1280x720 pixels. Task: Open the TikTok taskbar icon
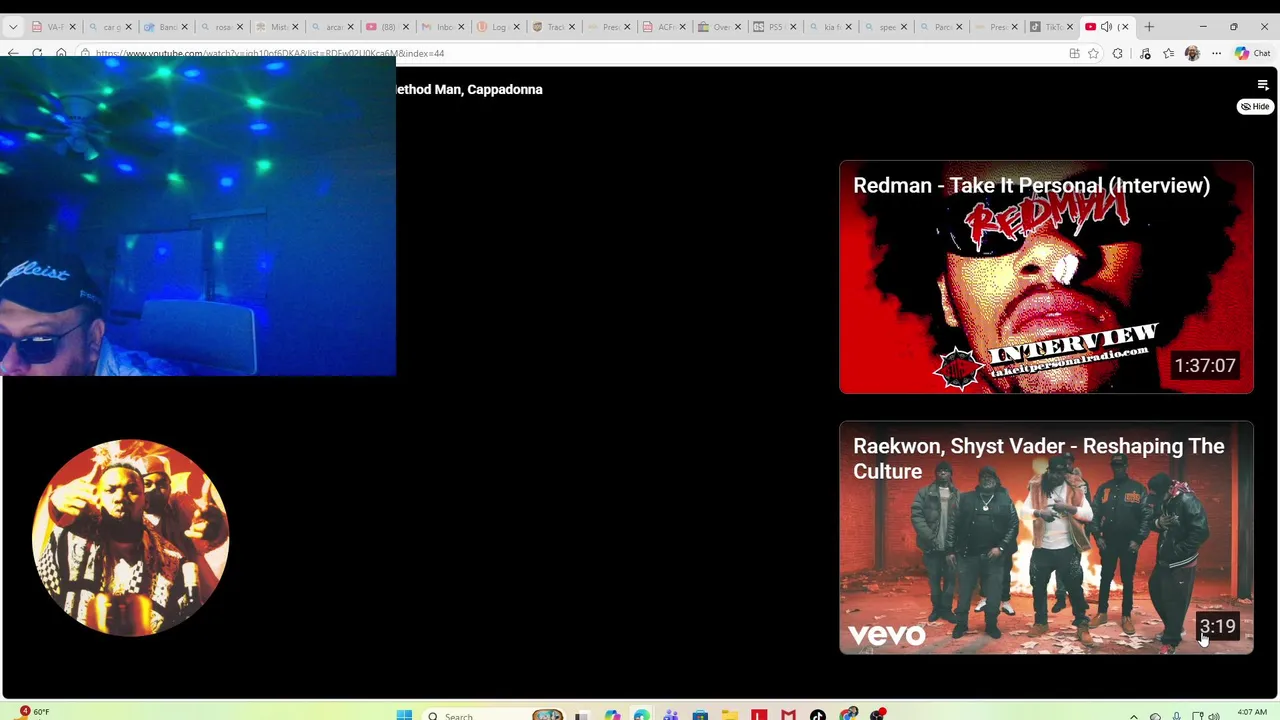click(817, 715)
